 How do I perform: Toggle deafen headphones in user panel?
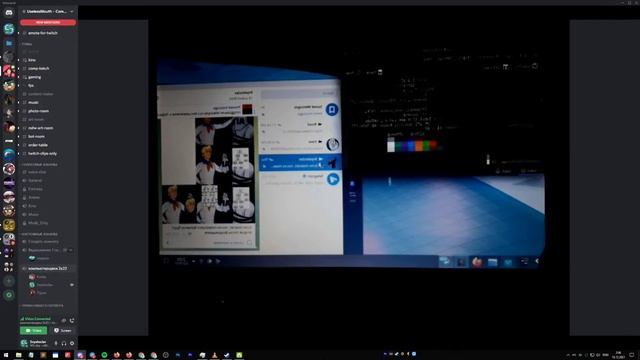[64, 343]
